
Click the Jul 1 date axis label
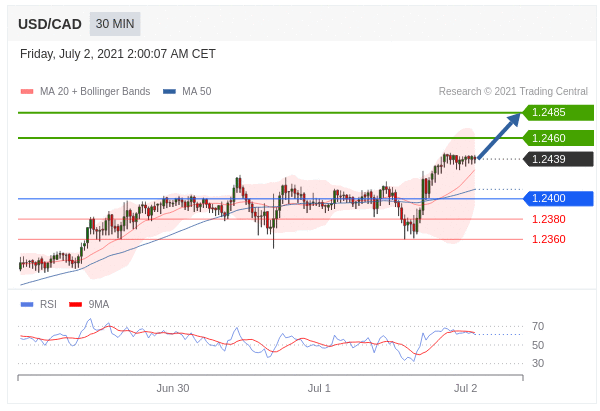click(x=319, y=388)
